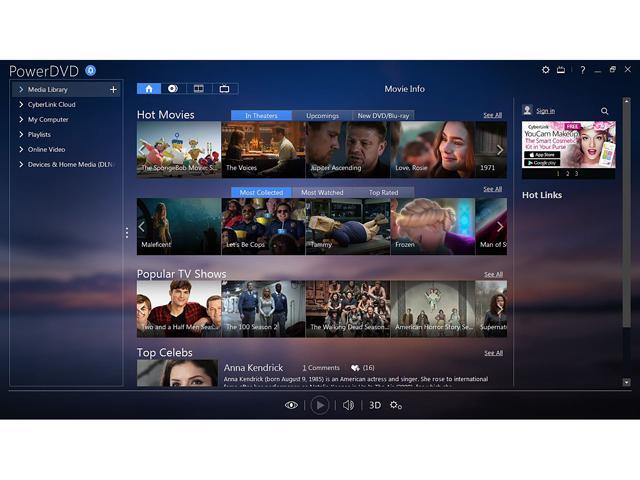Open The SpongeBob Movie thumbnail

tap(179, 149)
